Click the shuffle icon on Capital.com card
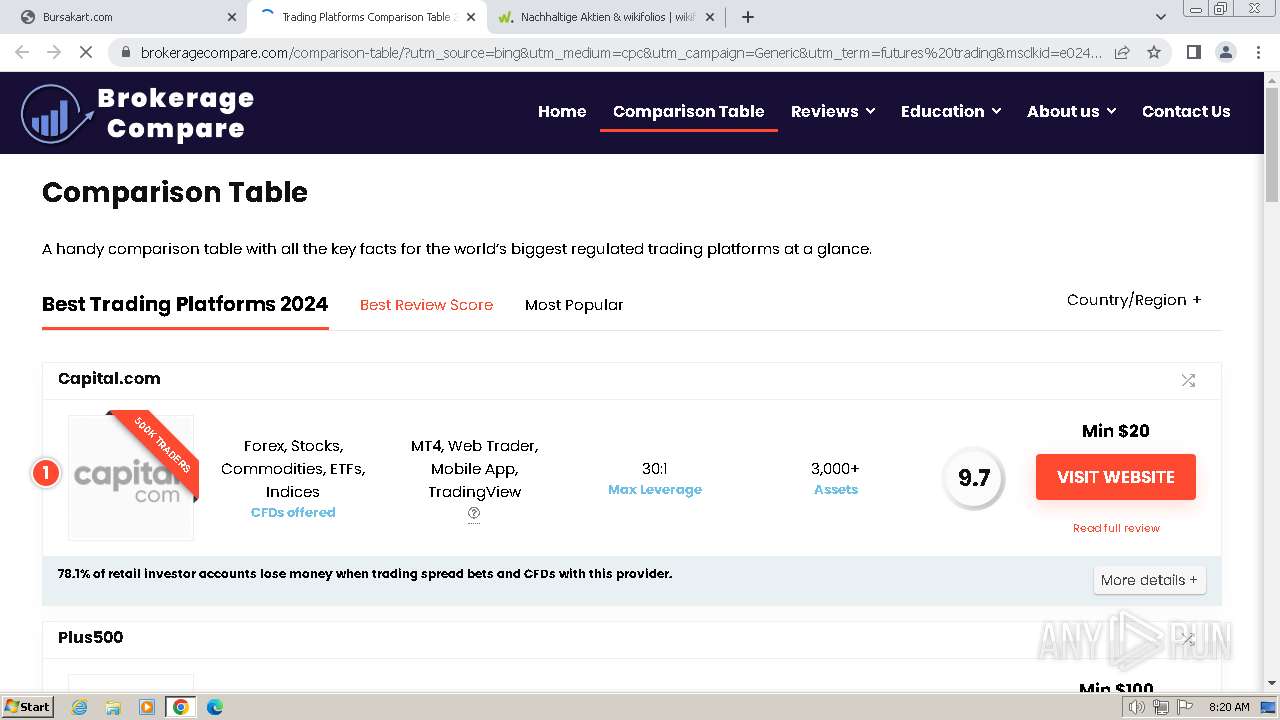The image size is (1280, 720). click(1188, 380)
